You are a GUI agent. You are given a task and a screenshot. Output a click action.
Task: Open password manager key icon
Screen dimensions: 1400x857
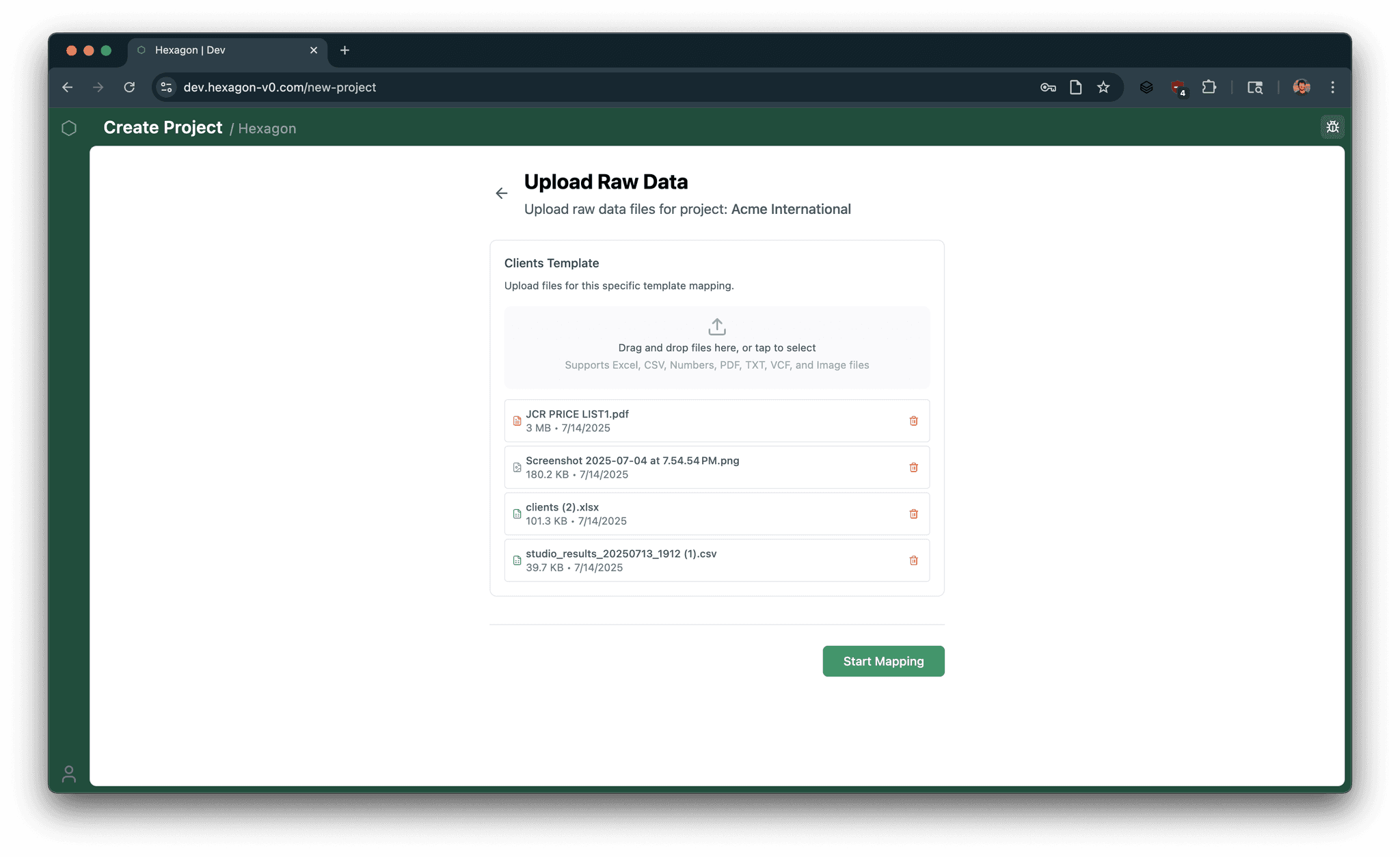1048,87
